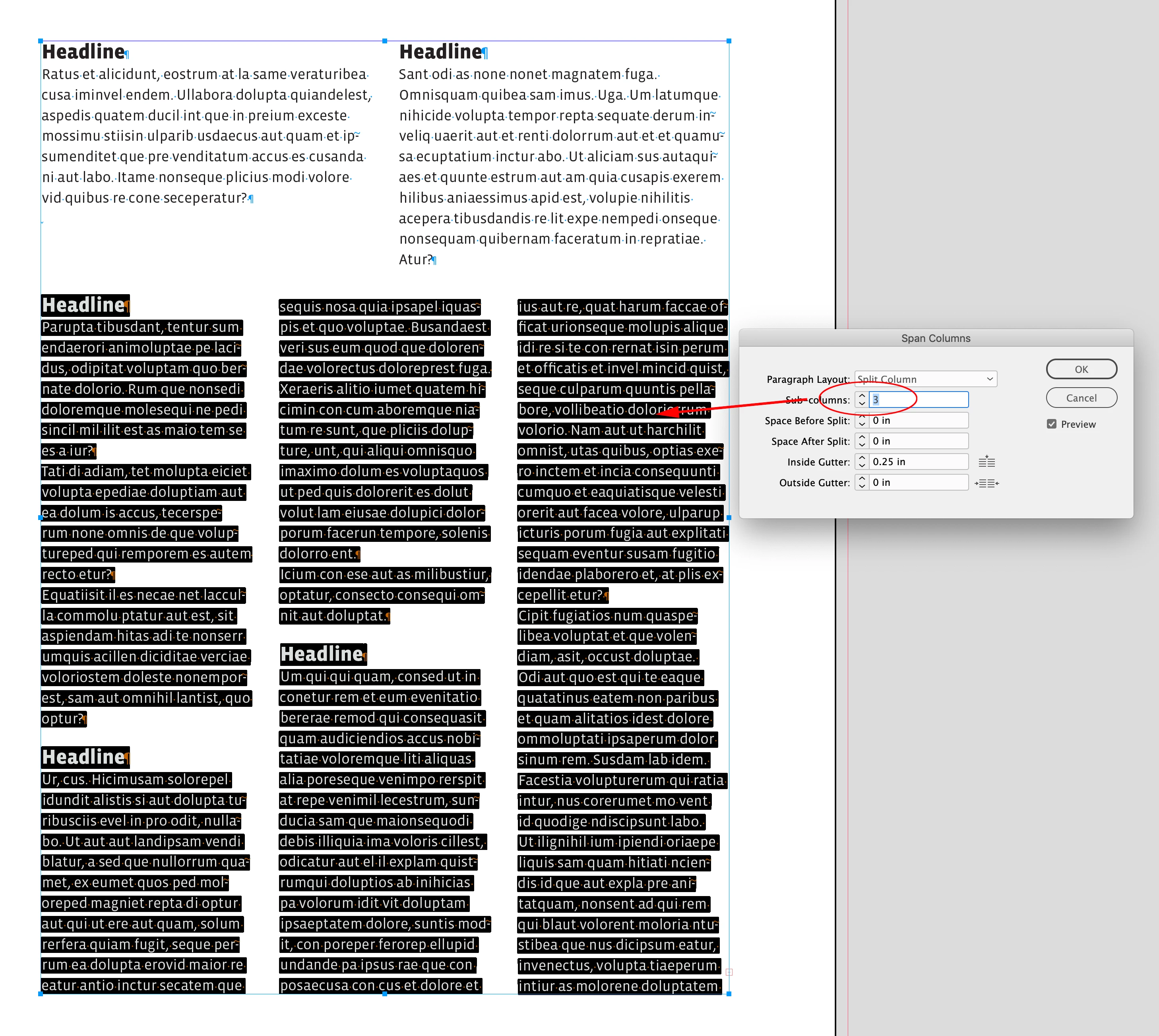Click the text frame out port

[729, 972]
